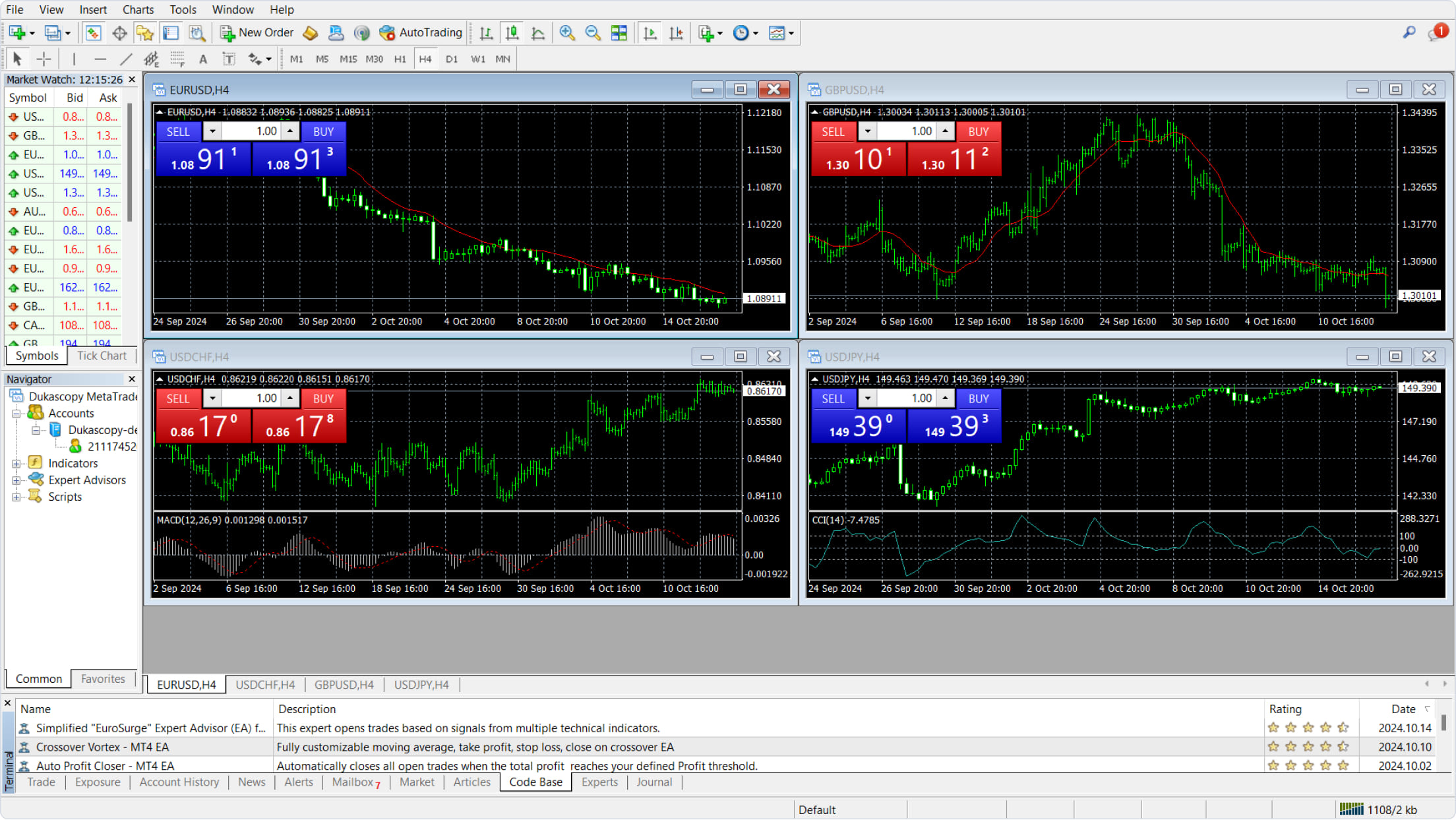
Task: Switch to the Tick Chart tab
Action: [x=102, y=356]
